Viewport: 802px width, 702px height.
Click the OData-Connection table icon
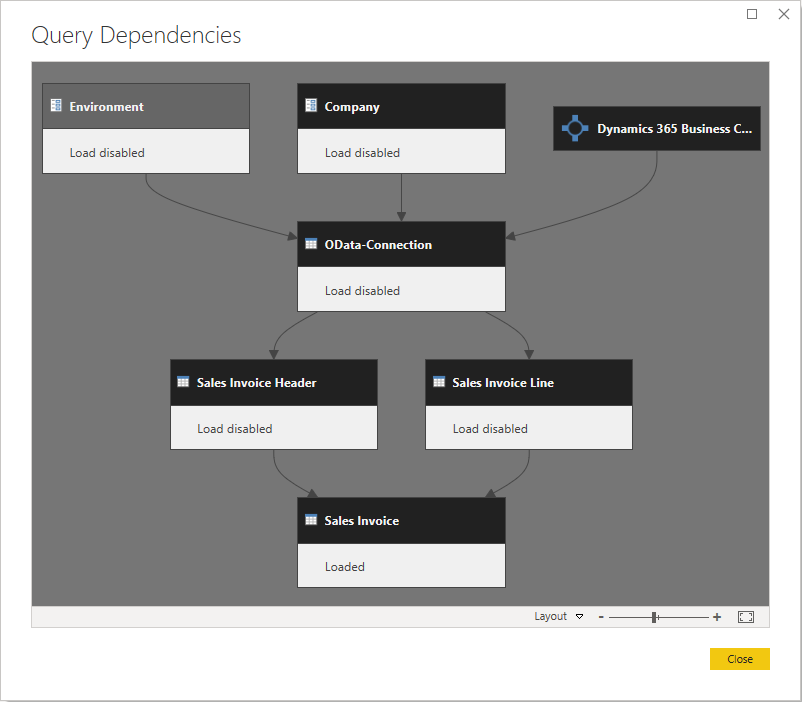[311, 244]
